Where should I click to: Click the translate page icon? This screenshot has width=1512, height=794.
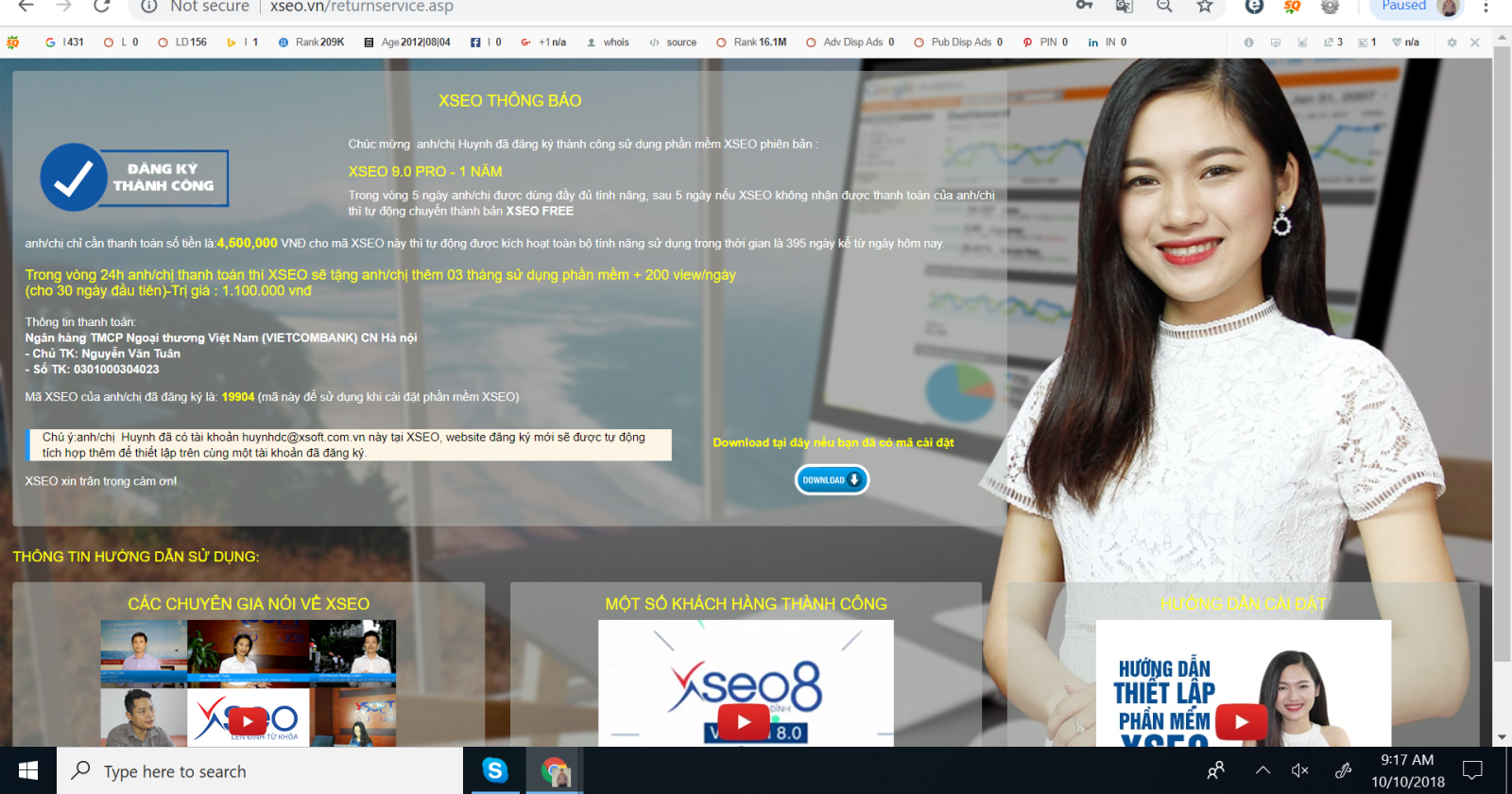(x=1124, y=6)
